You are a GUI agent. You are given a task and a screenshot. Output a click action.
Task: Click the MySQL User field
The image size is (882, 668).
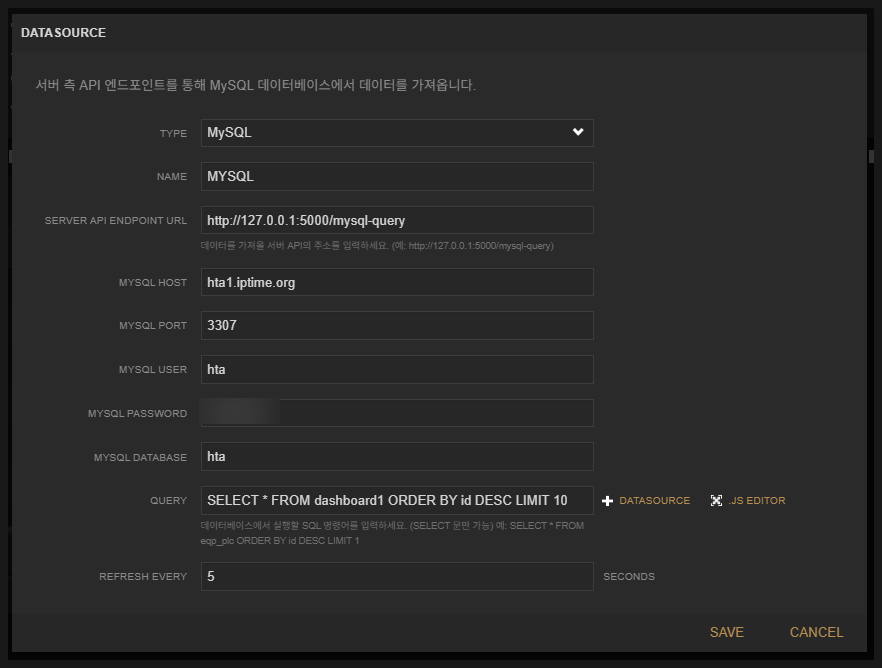tap(397, 369)
